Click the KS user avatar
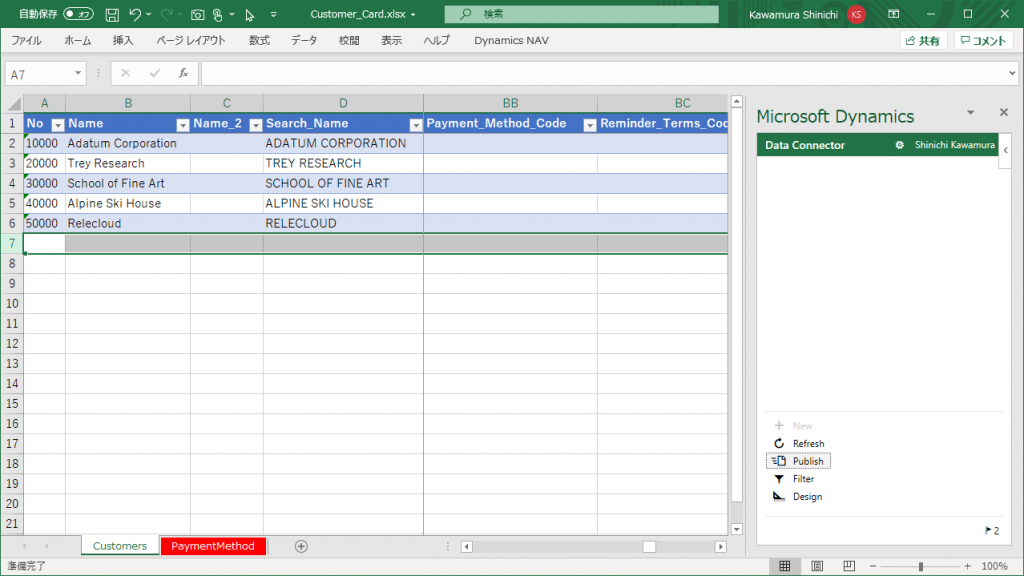1024x576 pixels. (856, 14)
